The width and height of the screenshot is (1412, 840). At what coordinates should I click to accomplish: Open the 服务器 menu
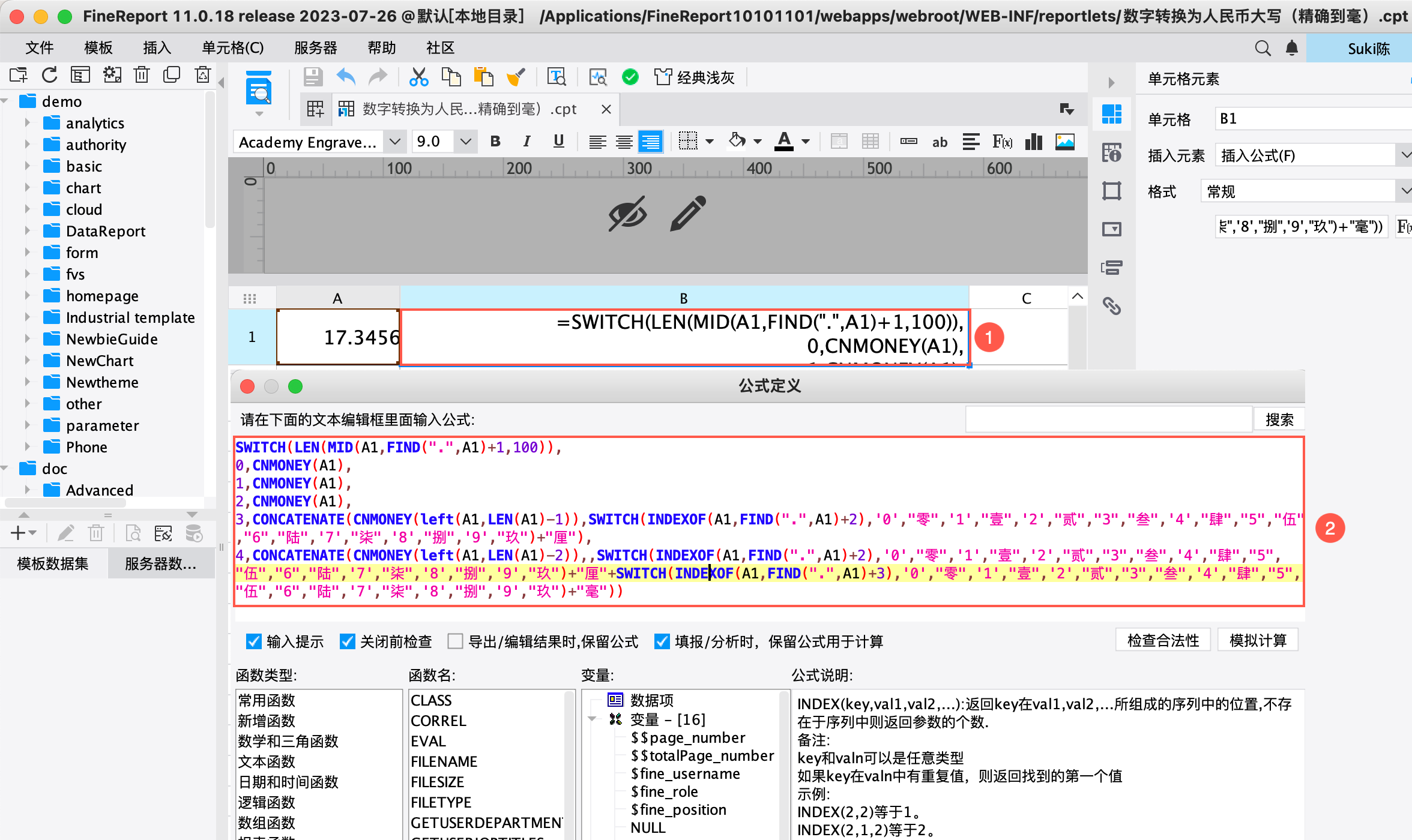(315, 48)
